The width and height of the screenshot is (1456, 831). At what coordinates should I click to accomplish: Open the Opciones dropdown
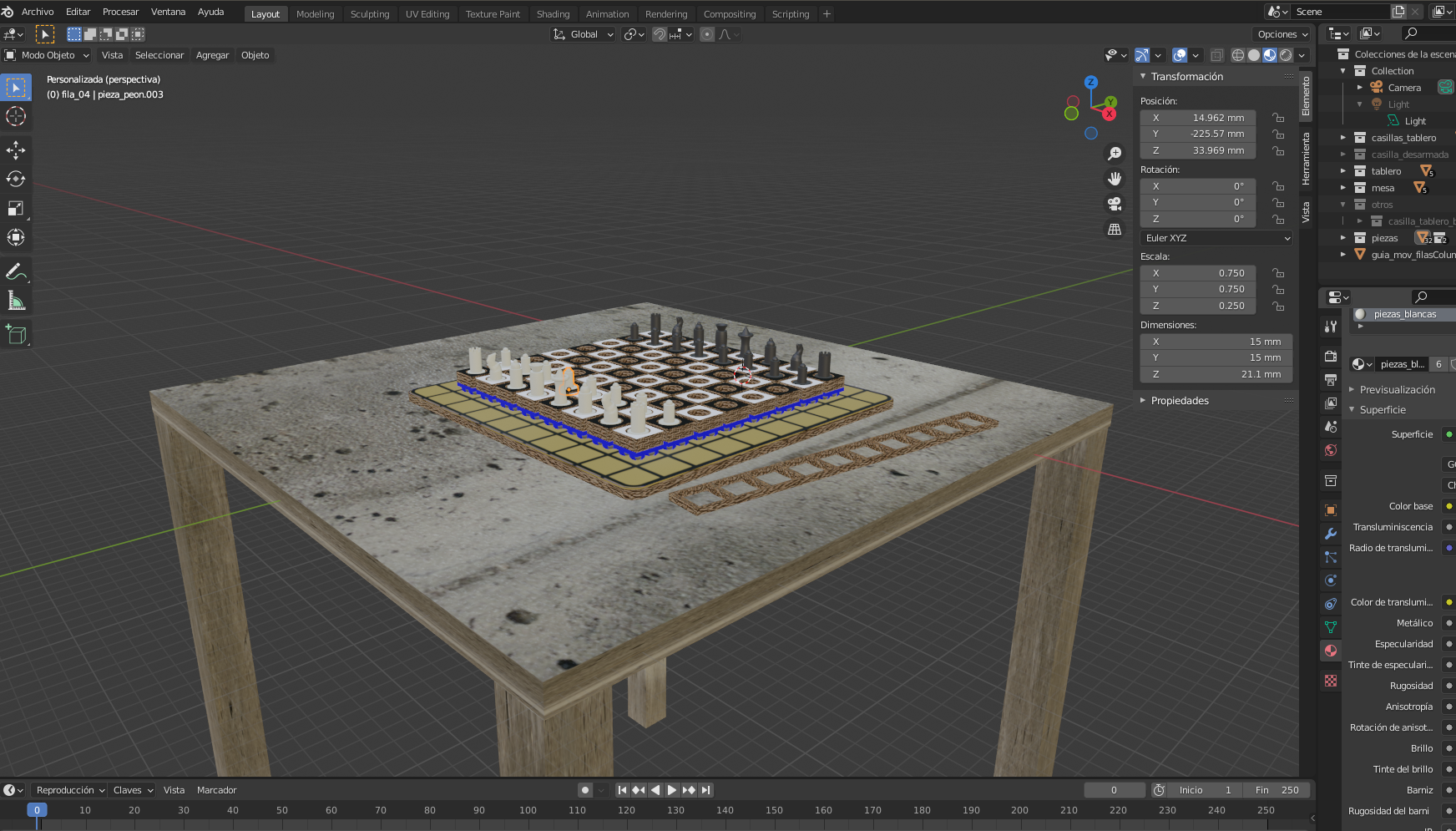pyautogui.click(x=1282, y=34)
